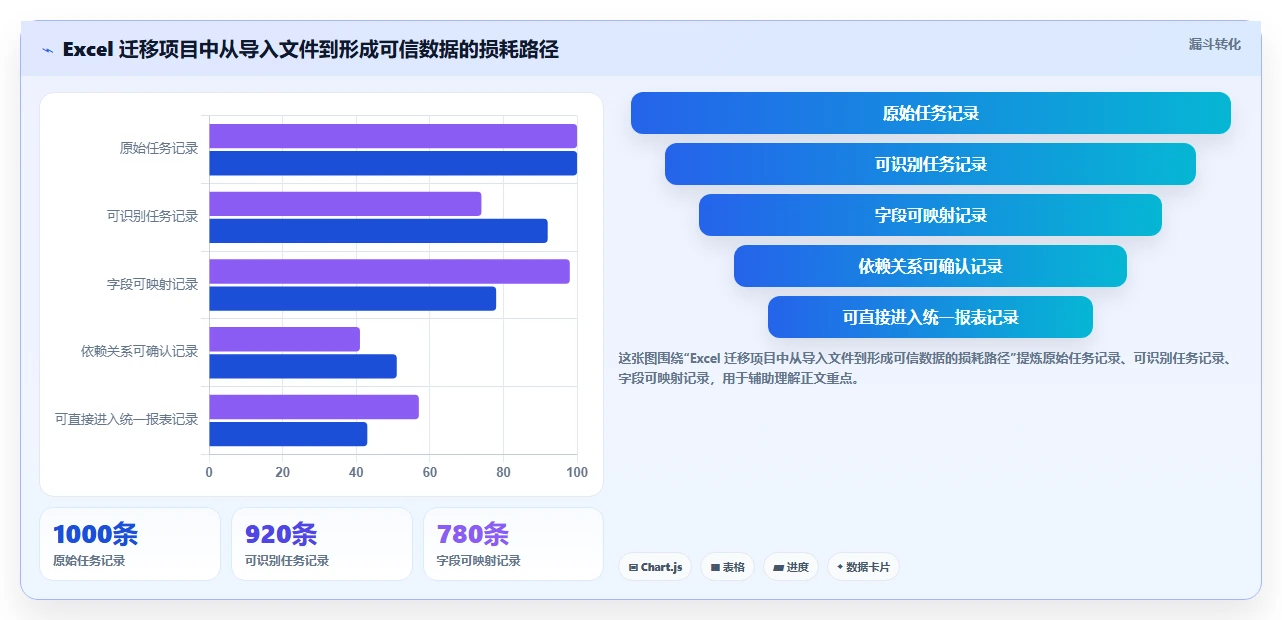Viewport: 1282px width, 620px height.
Task: Open the 920条 可识别任务记录 data card
Action: point(322,544)
